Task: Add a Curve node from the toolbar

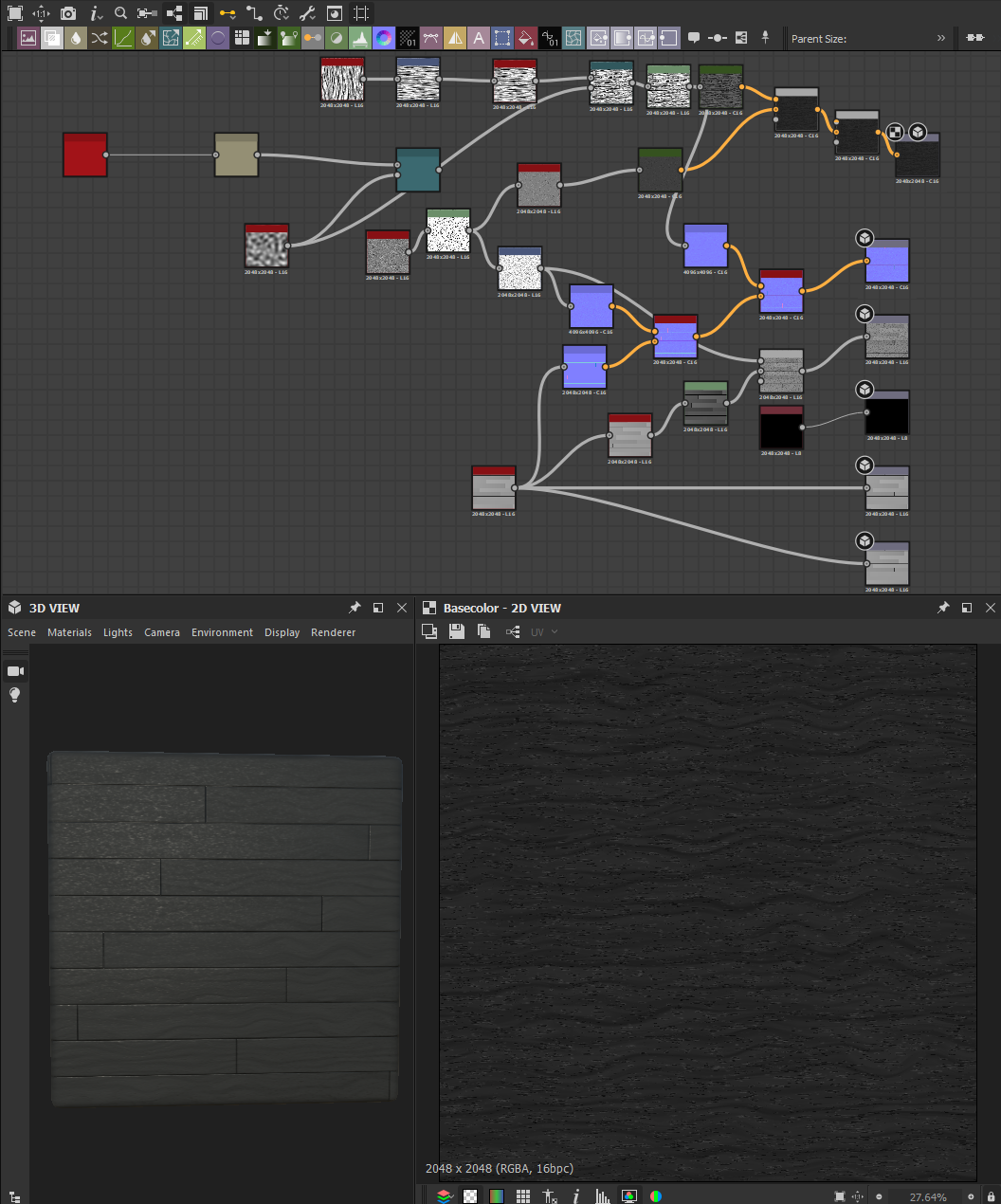Action: coord(123,38)
